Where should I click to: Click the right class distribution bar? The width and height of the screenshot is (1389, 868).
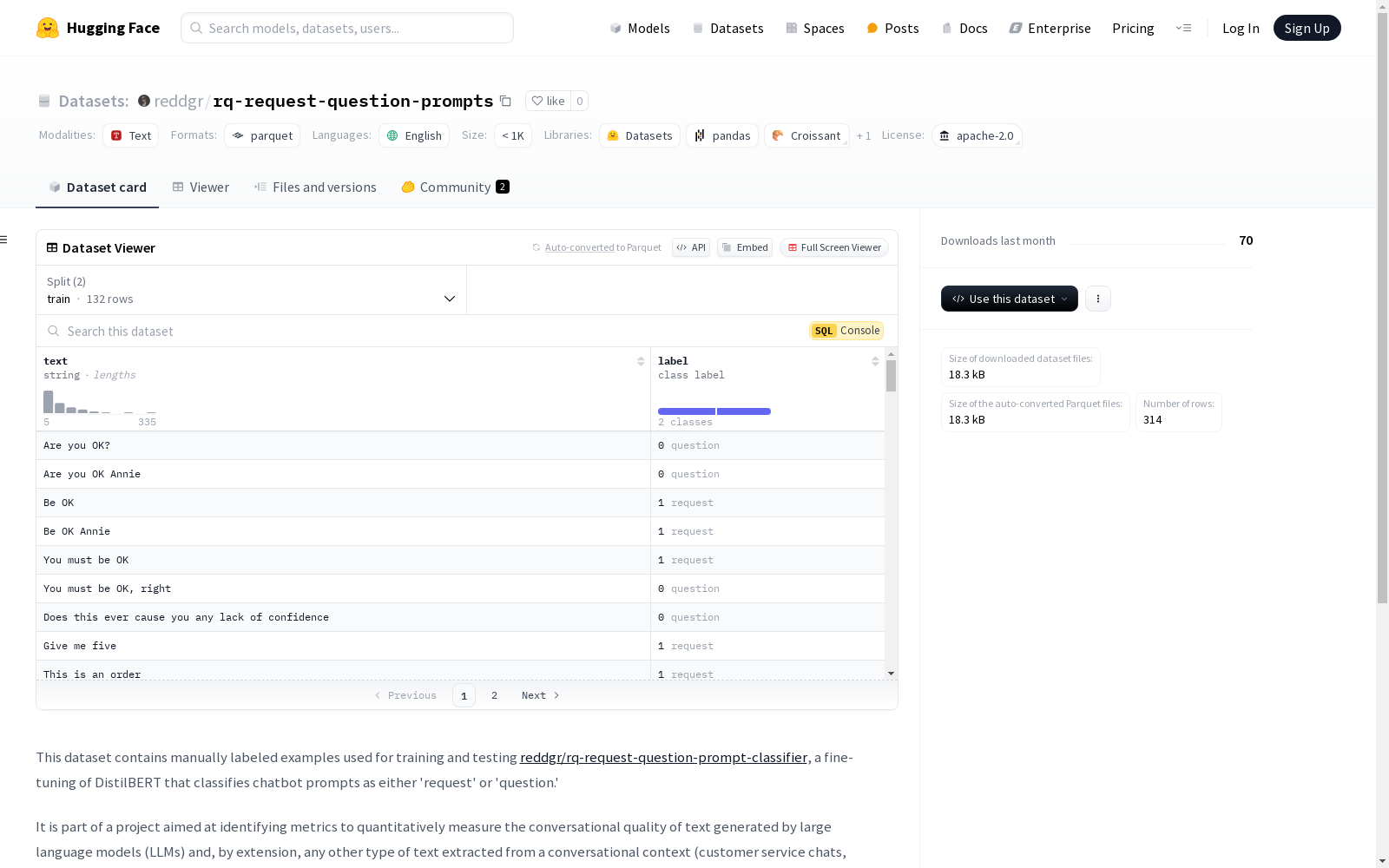coord(744,411)
